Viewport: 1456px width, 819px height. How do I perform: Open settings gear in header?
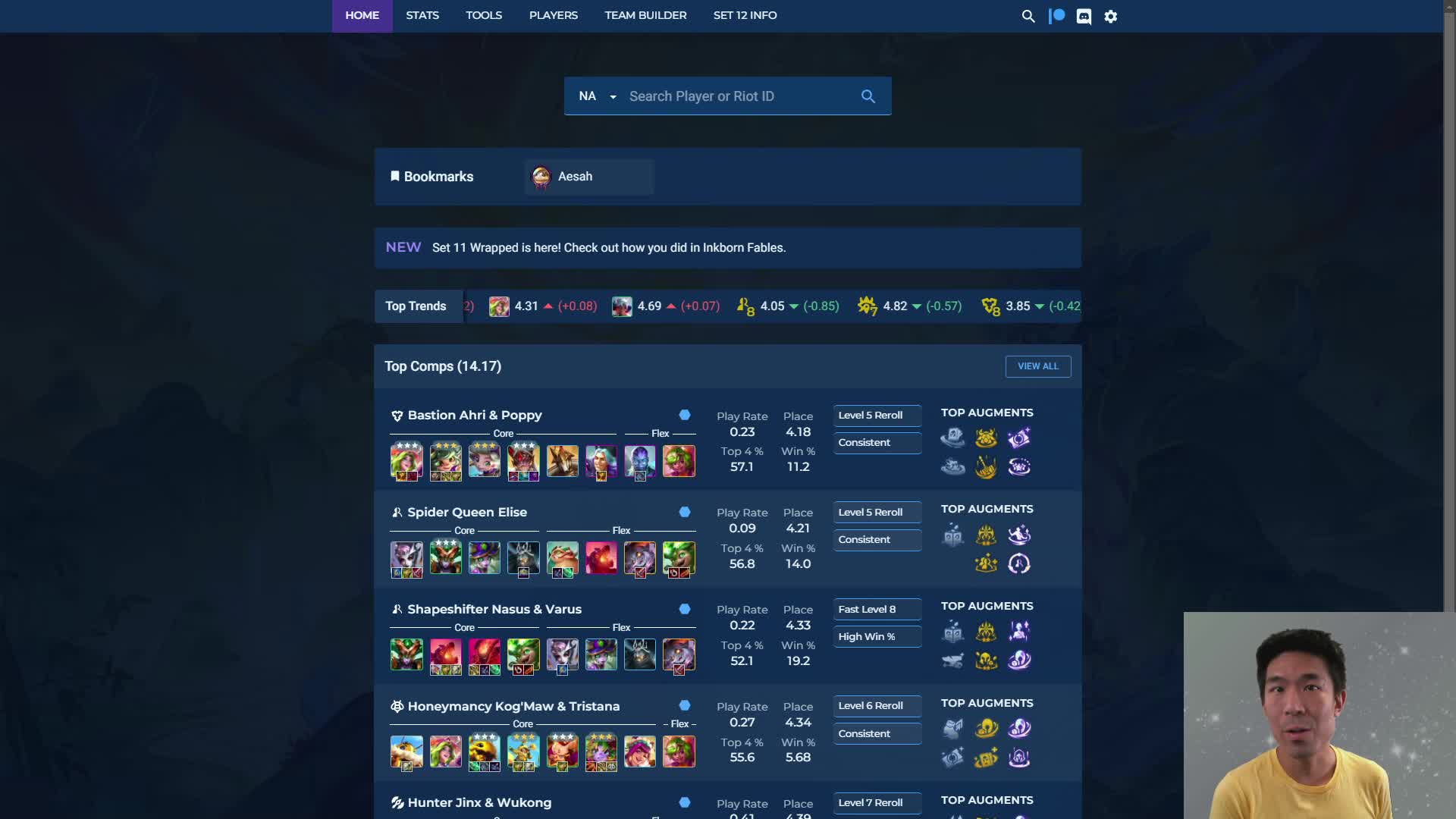click(1111, 16)
